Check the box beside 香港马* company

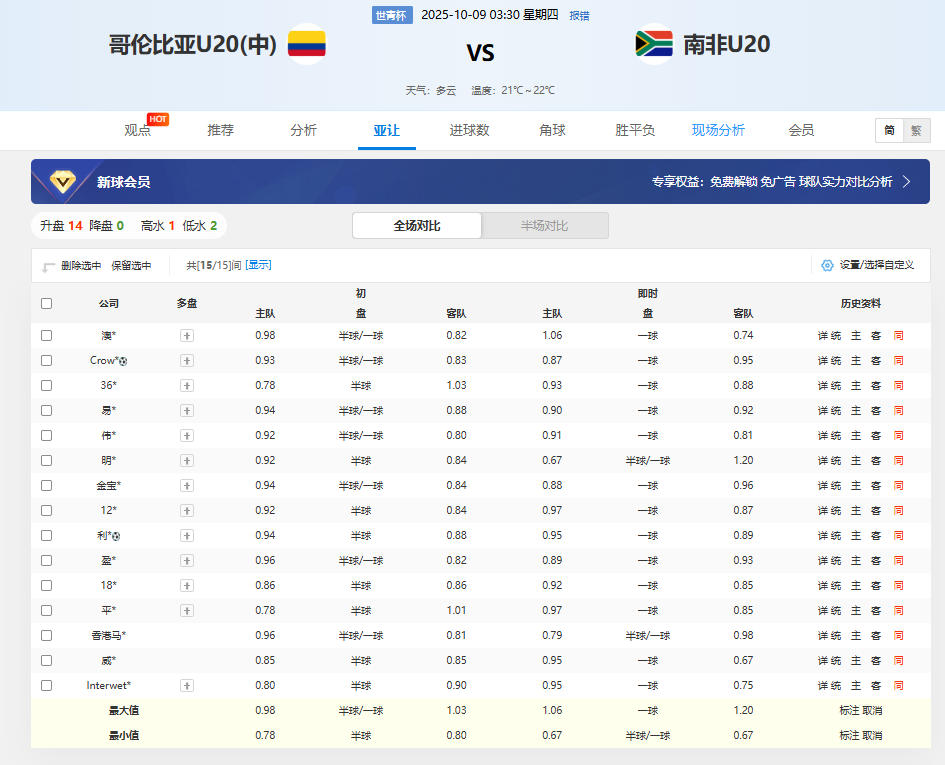click(46, 636)
